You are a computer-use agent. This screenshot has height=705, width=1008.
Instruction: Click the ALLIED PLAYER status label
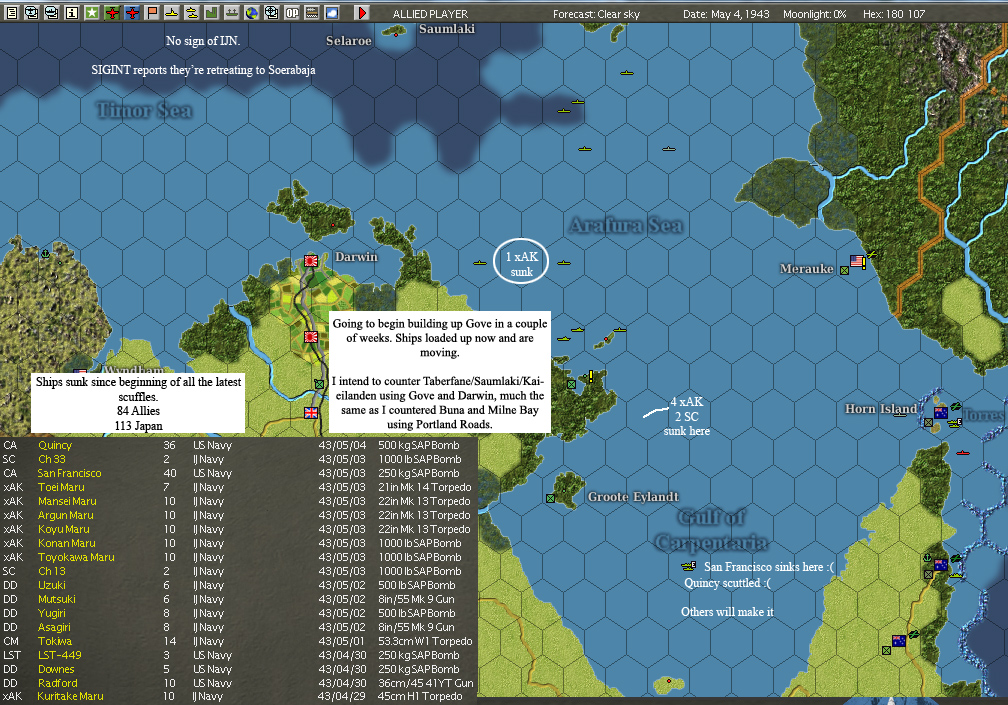pyautogui.click(x=430, y=13)
